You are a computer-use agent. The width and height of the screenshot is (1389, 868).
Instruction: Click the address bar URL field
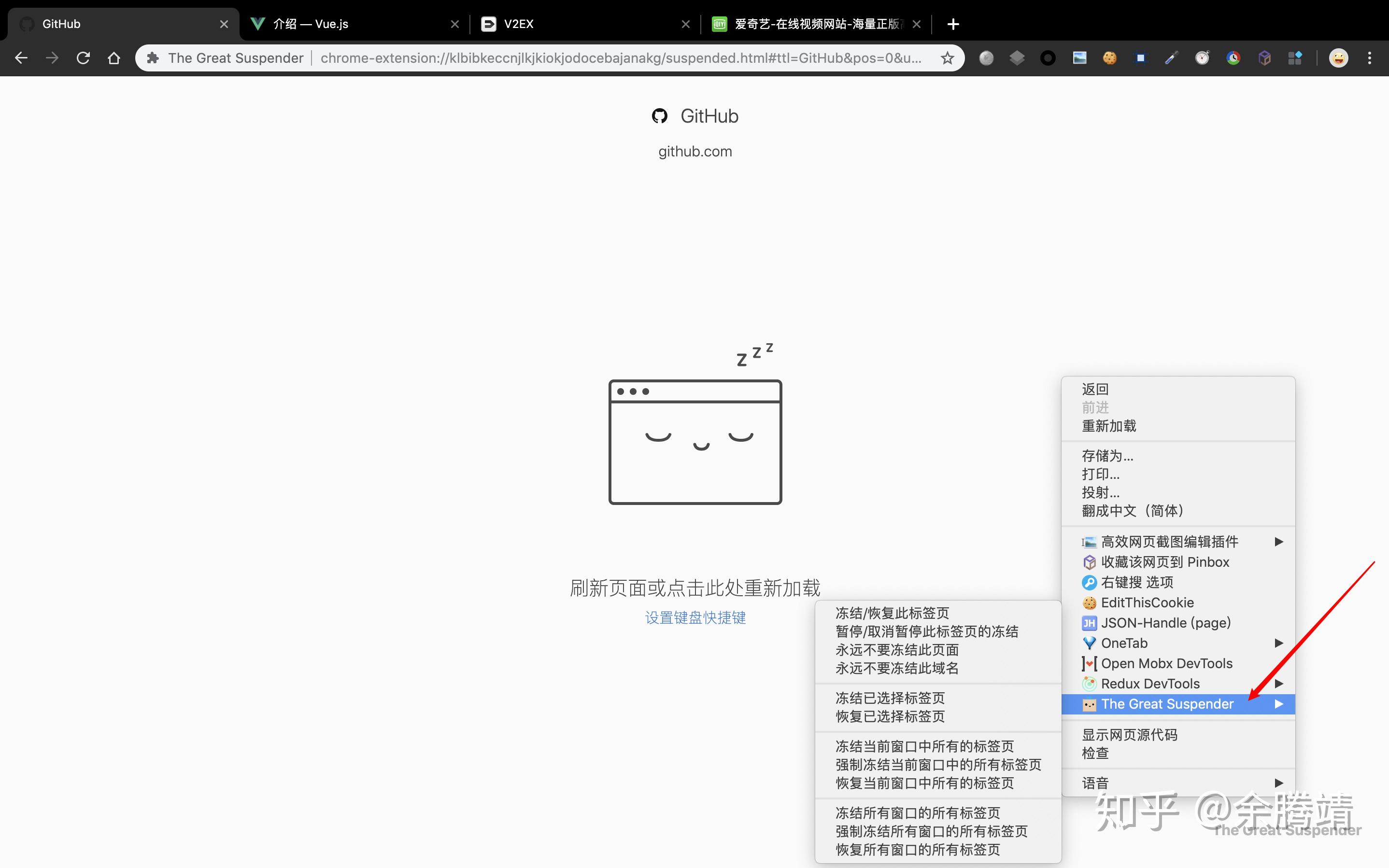pos(620,58)
